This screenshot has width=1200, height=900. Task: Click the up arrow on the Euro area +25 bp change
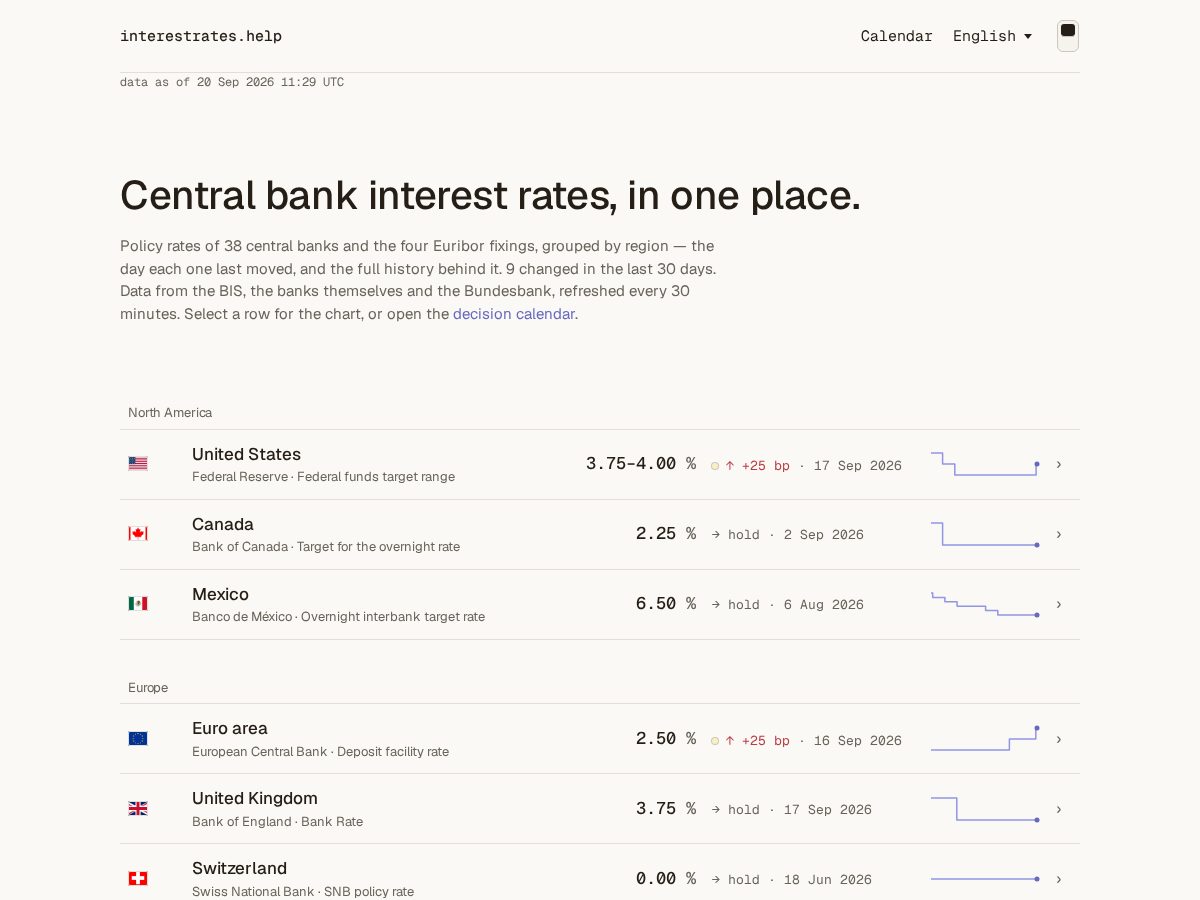[730, 741]
